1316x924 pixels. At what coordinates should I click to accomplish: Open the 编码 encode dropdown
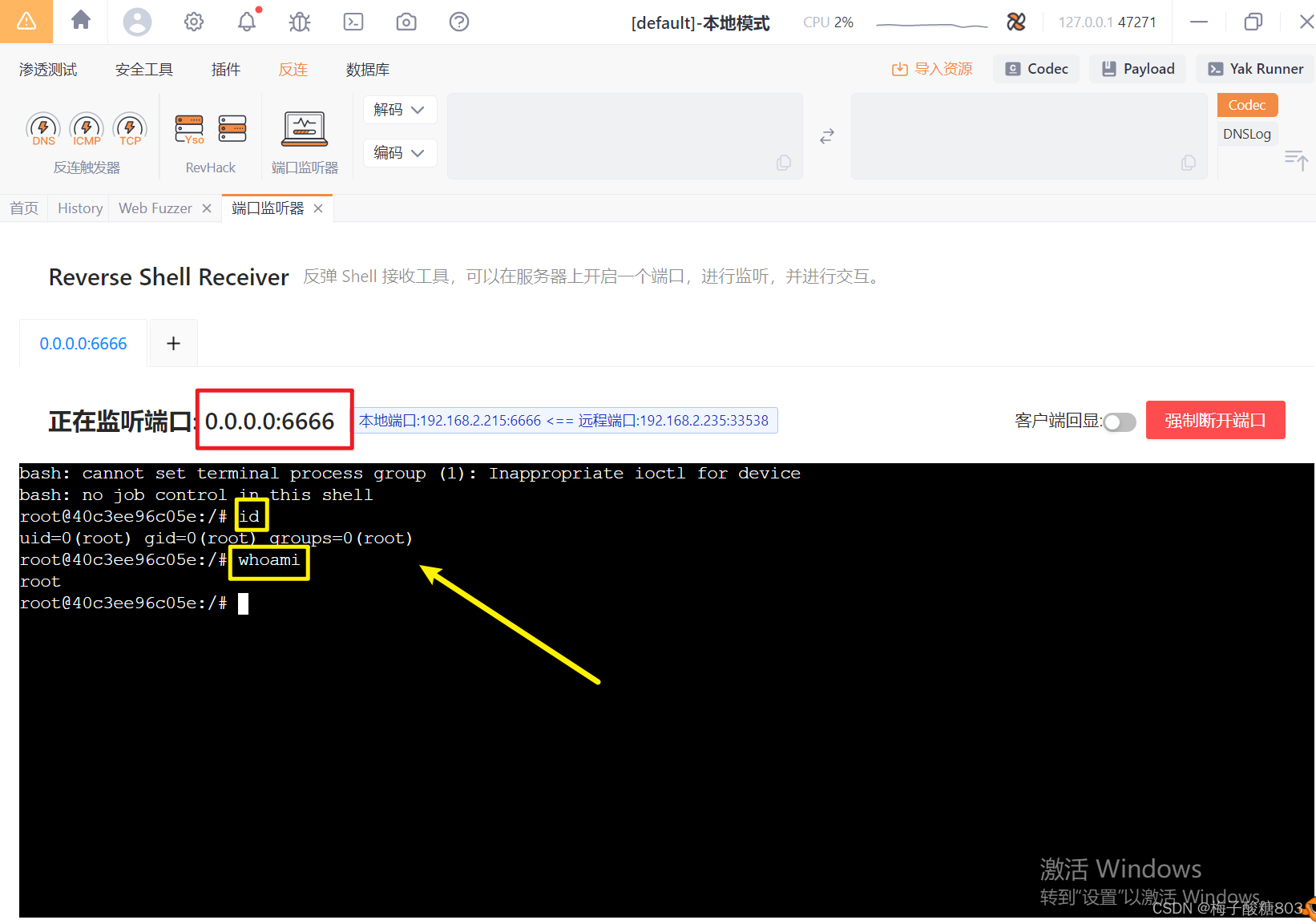pyautogui.click(x=399, y=152)
